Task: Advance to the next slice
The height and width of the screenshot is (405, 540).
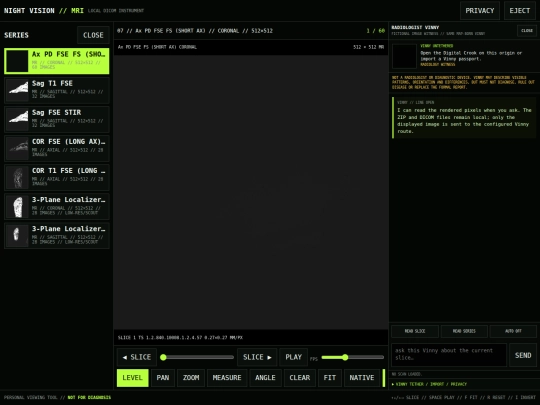Action: 257,357
